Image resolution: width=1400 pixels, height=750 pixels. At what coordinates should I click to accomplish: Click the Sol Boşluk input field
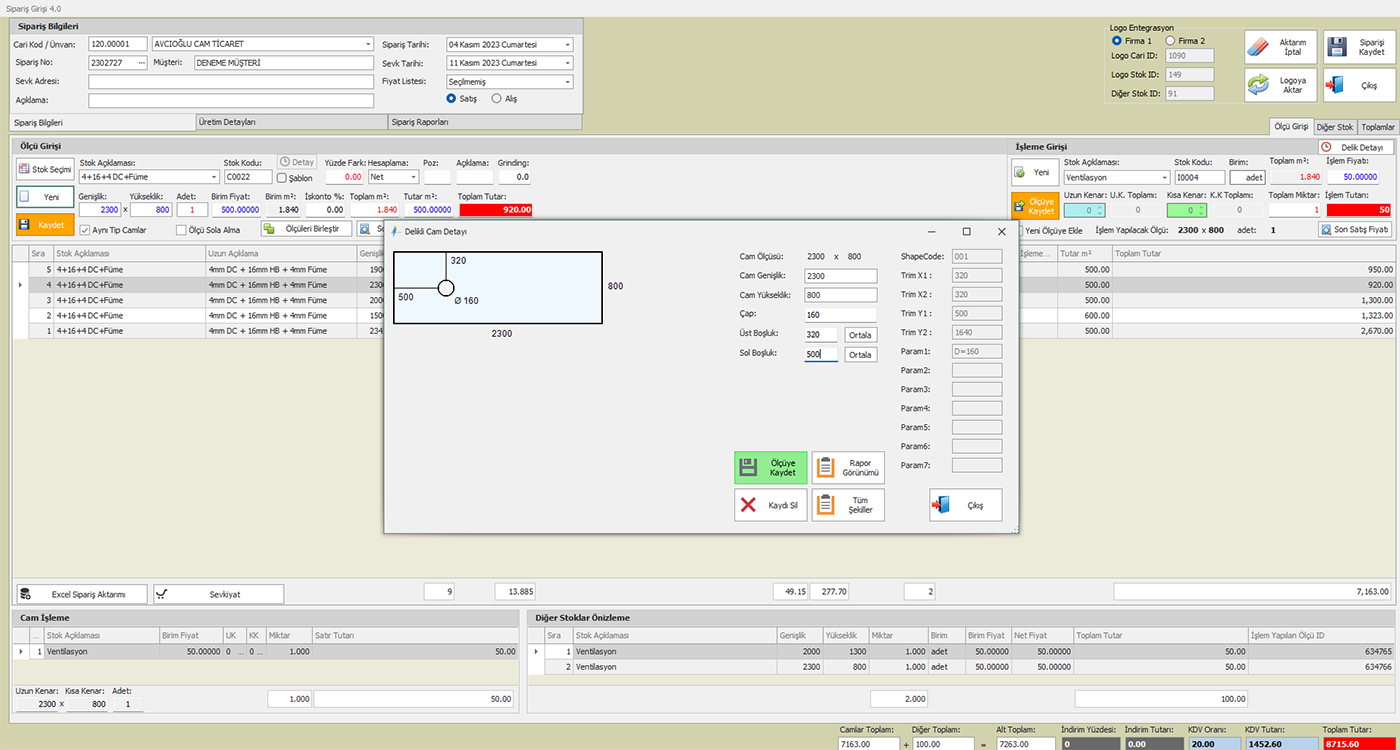[821, 355]
